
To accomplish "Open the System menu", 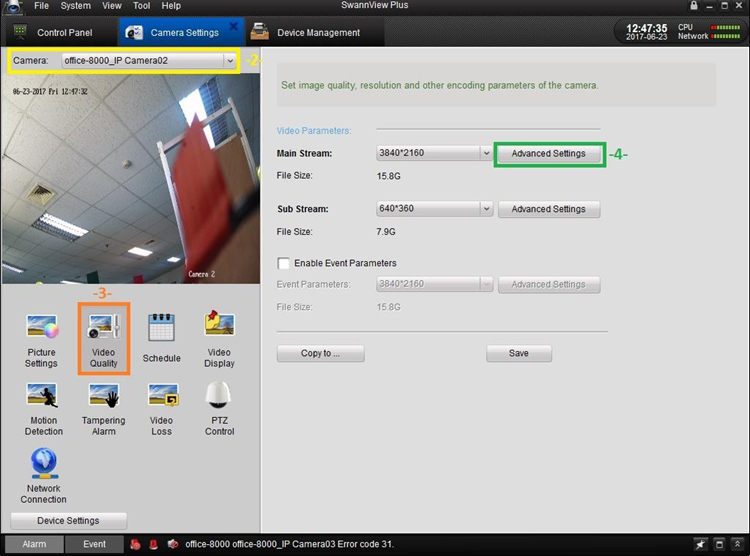I will tap(76, 6).
